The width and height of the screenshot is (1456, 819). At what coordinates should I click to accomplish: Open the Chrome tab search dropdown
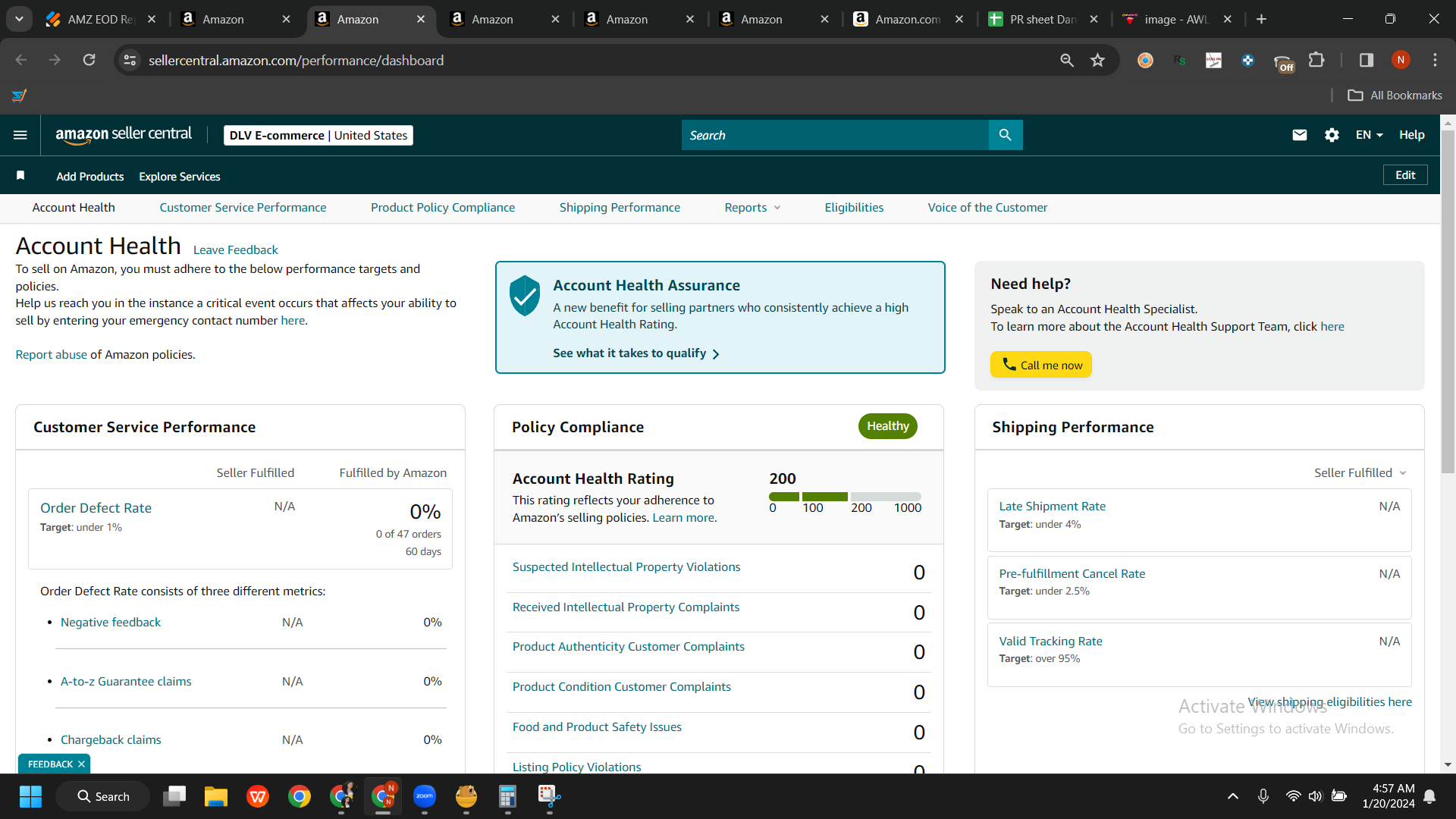tap(19, 19)
